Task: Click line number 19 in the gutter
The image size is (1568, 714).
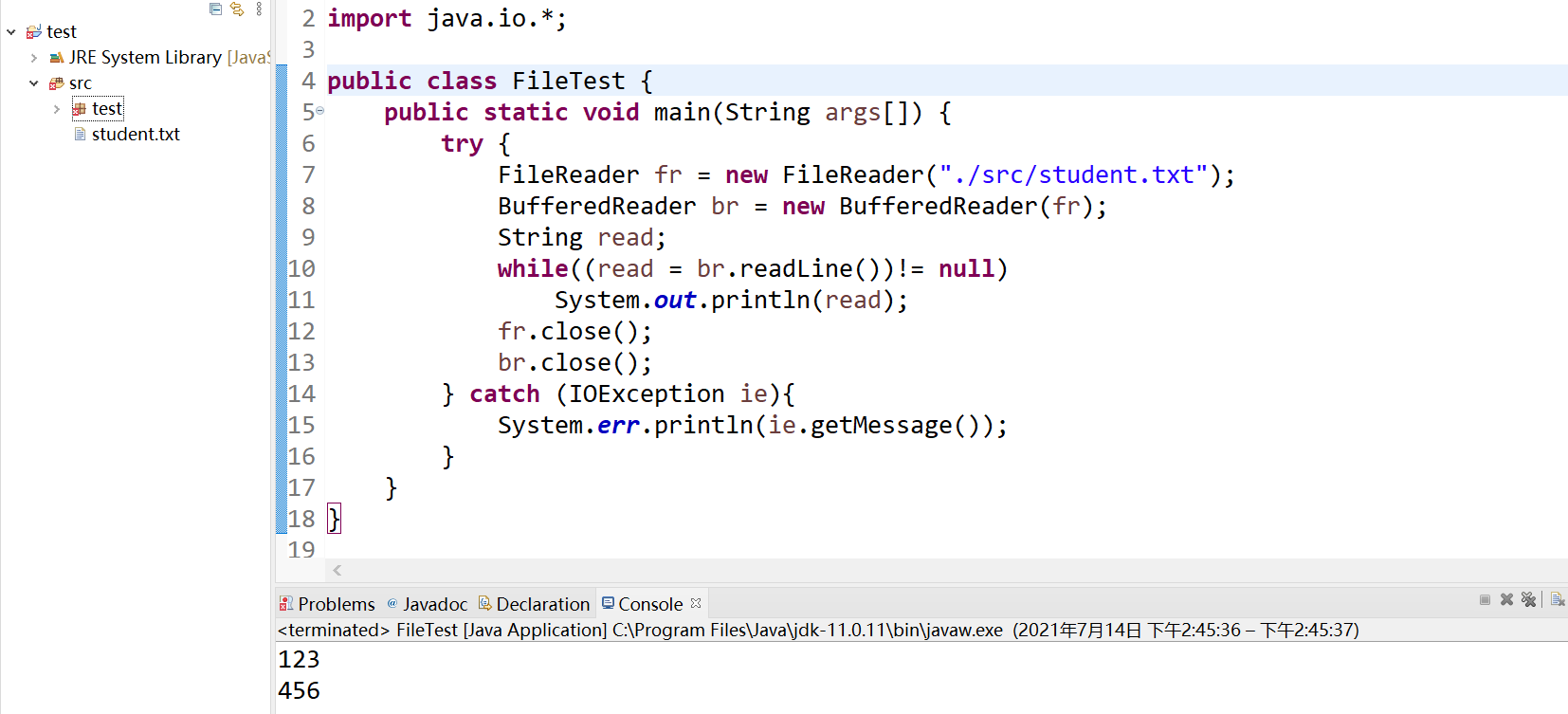Action: tap(301, 550)
